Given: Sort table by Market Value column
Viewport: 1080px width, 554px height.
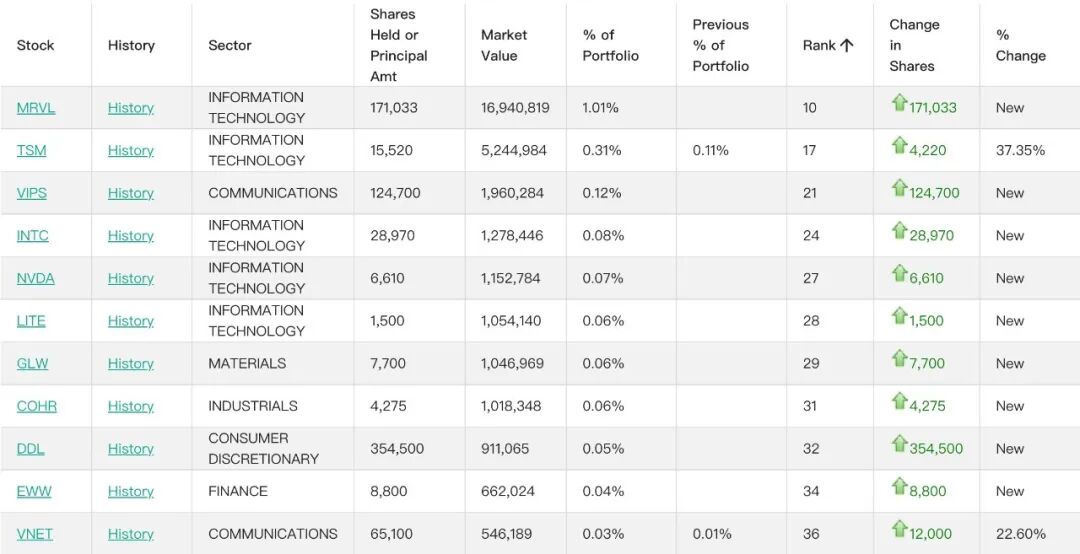Looking at the screenshot, I should click(503, 45).
